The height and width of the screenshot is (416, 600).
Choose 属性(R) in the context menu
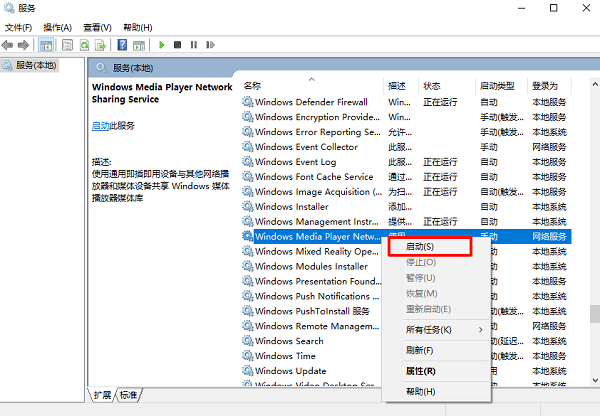coord(436,371)
